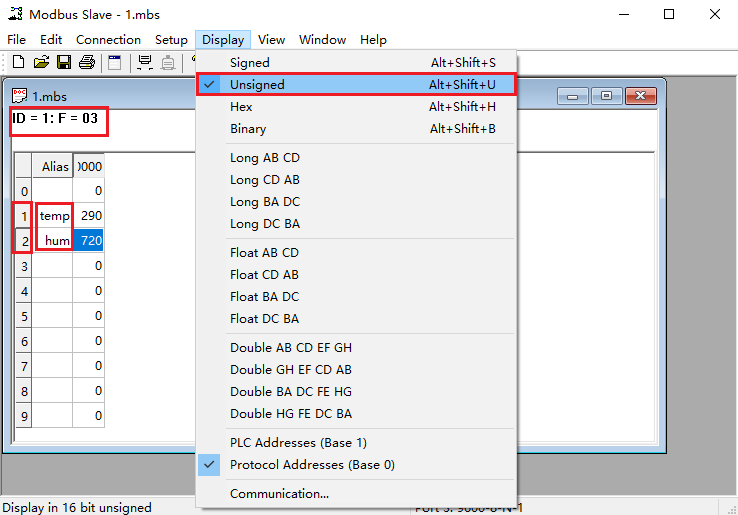This screenshot has height=515, width=738.
Task: Click row header number 0
Action: click(x=24, y=191)
